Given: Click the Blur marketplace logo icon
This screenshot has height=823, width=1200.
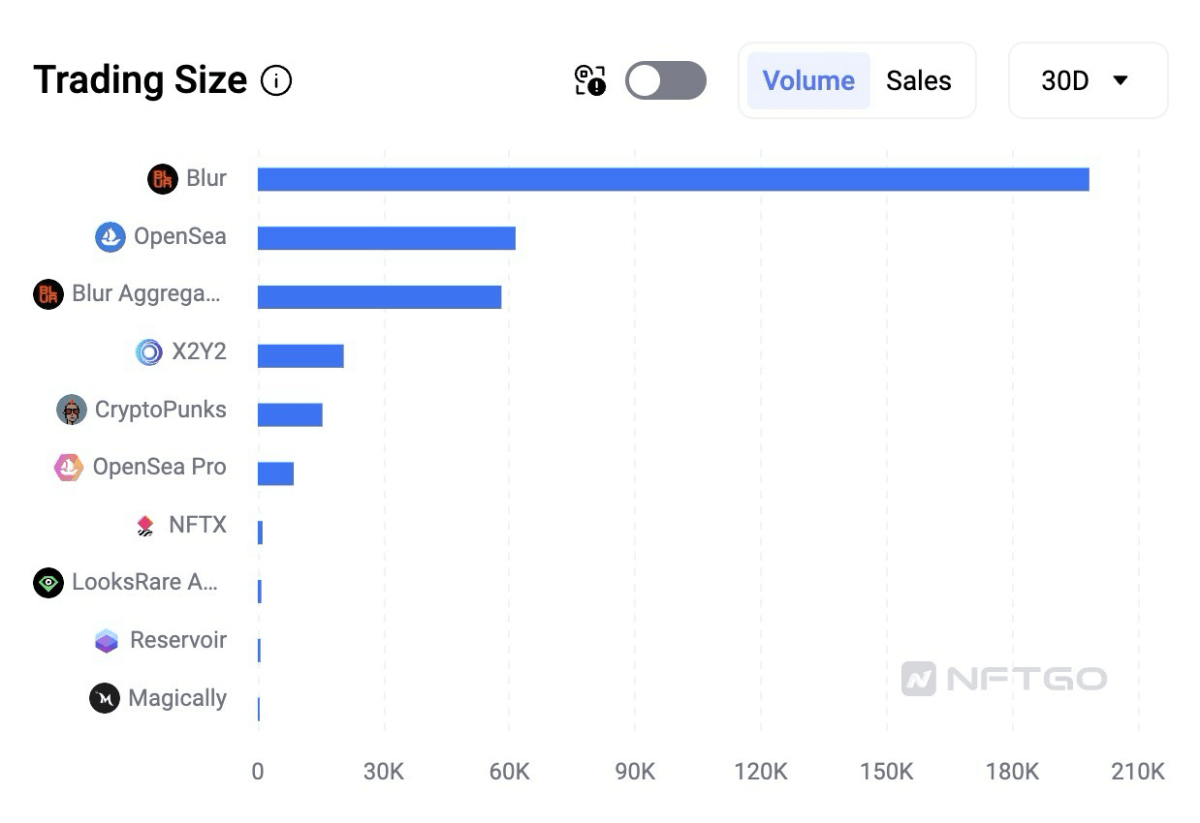Looking at the screenshot, I should [162, 179].
